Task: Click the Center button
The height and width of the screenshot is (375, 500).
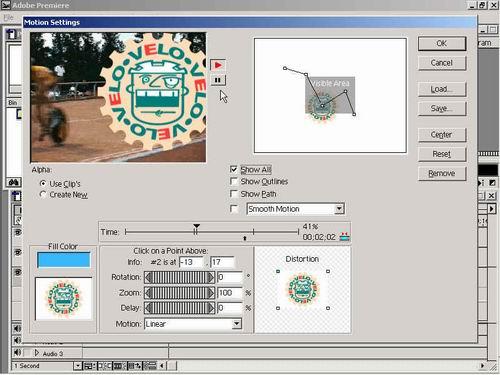Action: pyautogui.click(x=442, y=135)
